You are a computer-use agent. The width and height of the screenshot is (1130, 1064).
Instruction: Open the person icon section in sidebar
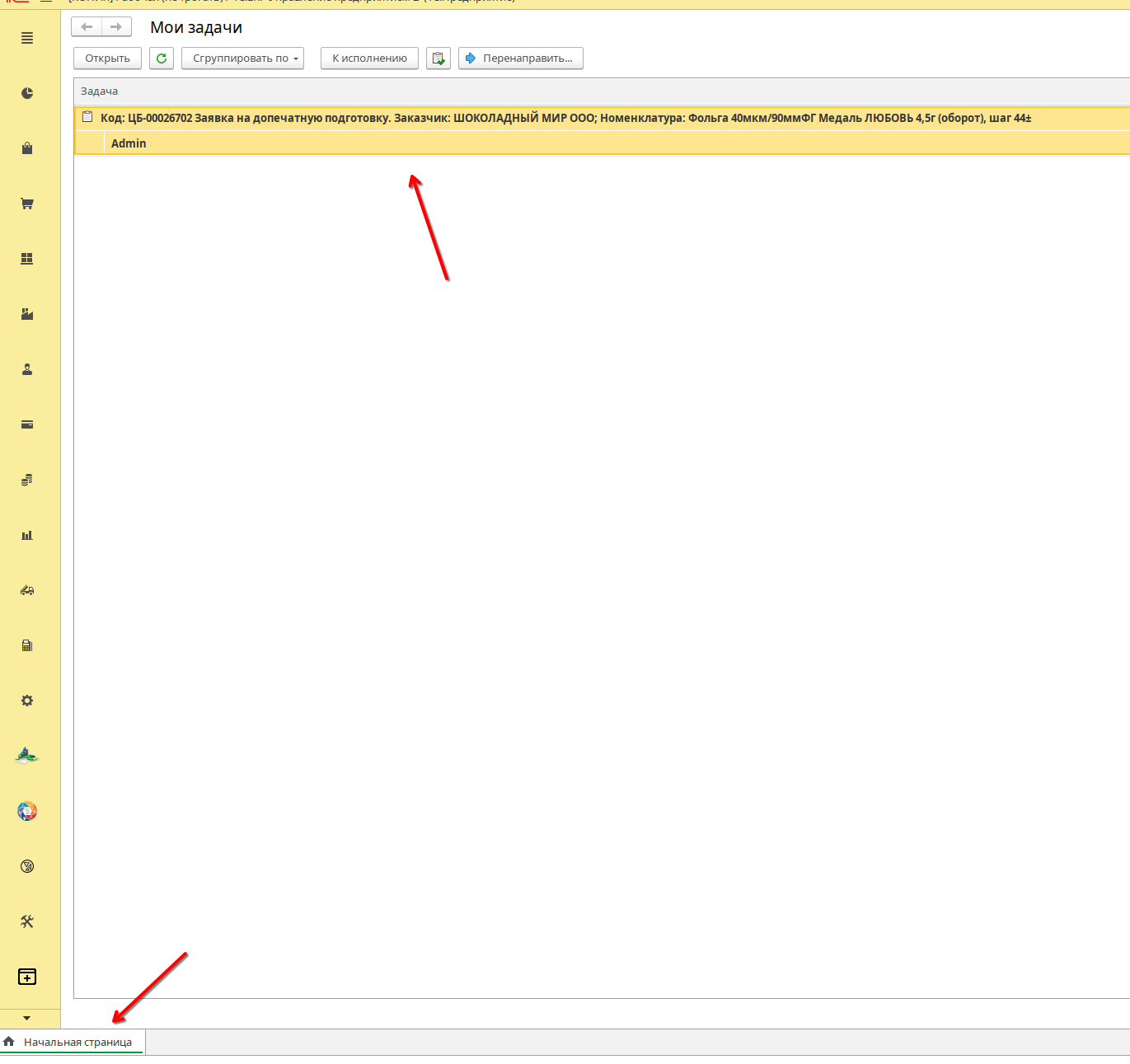(27, 369)
